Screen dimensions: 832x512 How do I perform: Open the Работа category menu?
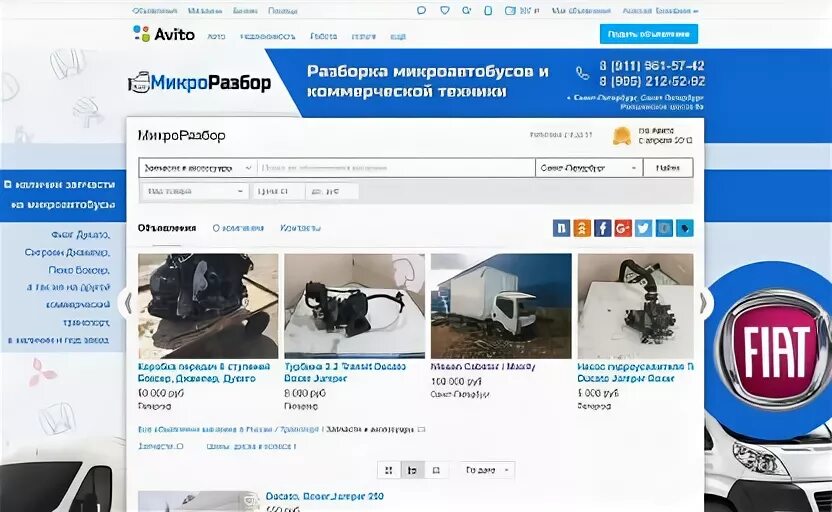(324, 37)
